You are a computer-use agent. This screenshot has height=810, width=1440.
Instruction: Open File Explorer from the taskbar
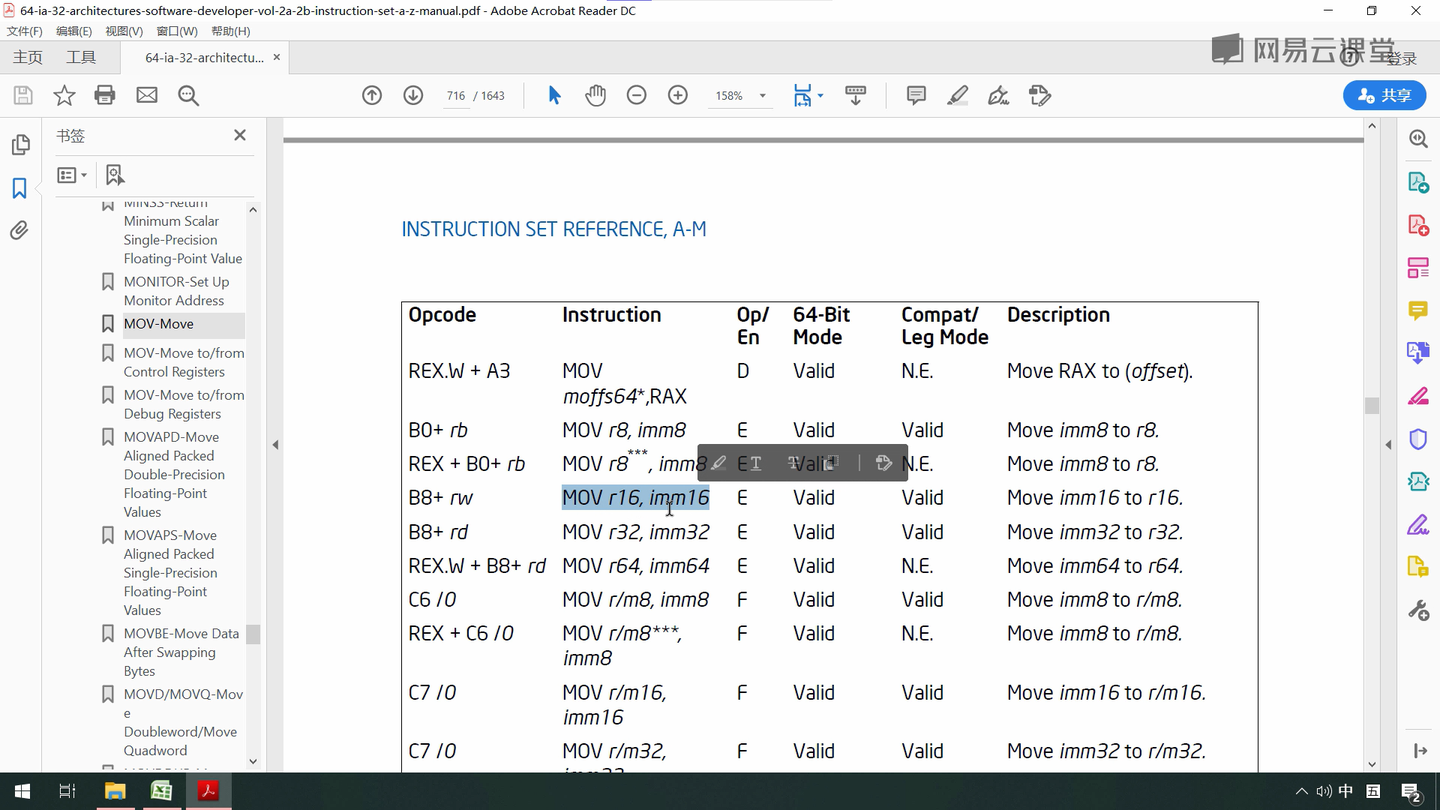115,791
